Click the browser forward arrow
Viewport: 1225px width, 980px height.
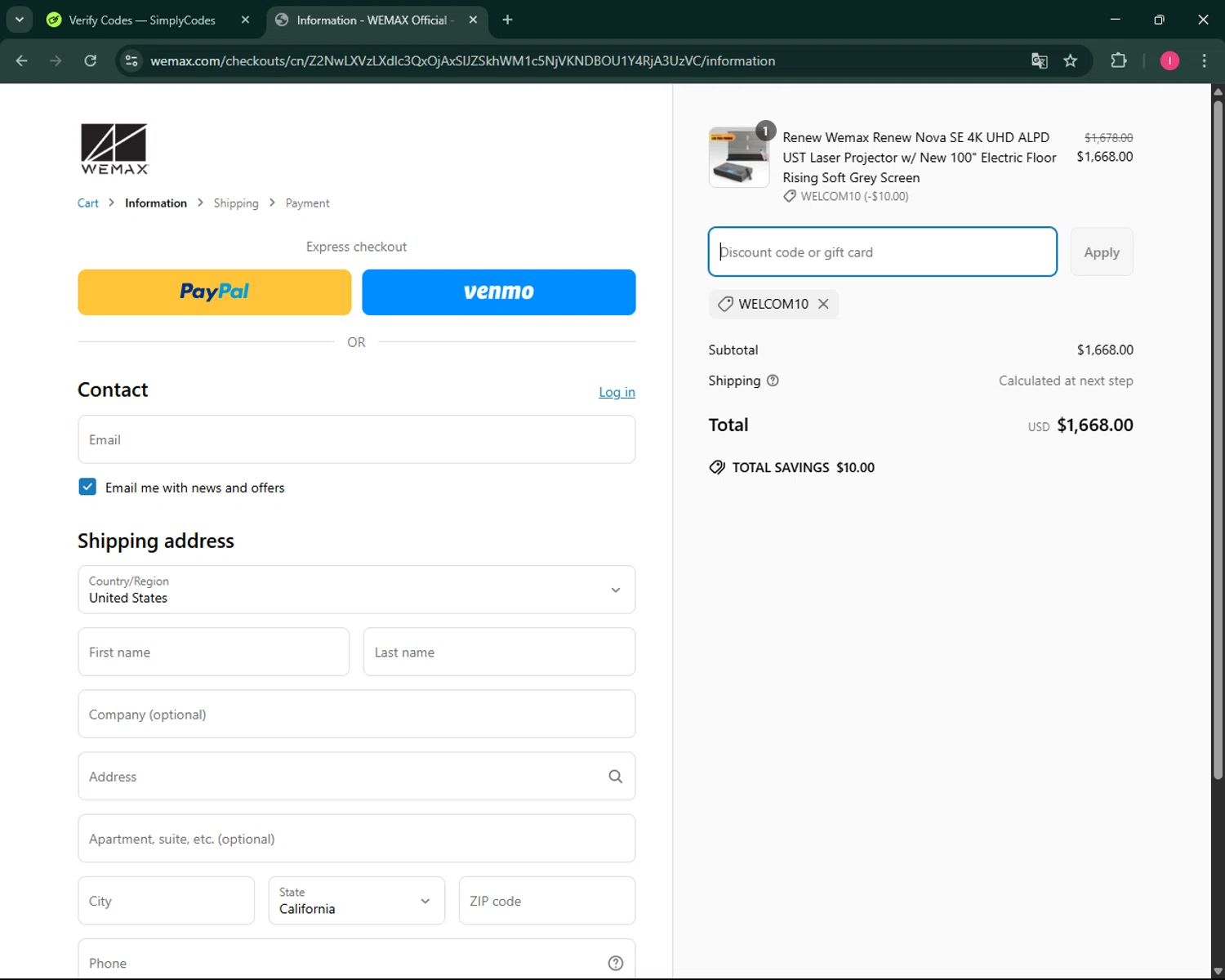coord(56,60)
